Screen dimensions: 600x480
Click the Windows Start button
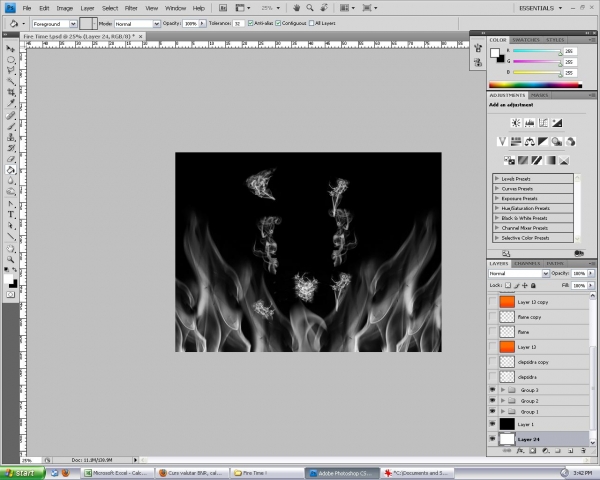[x=22, y=473]
